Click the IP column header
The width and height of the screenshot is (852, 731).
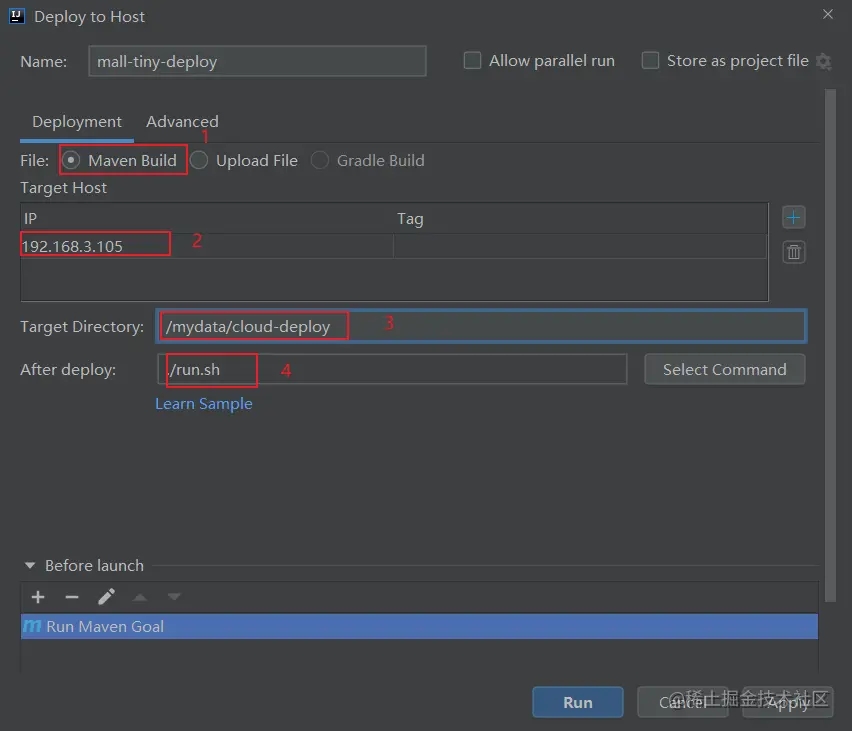(x=206, y=218)
